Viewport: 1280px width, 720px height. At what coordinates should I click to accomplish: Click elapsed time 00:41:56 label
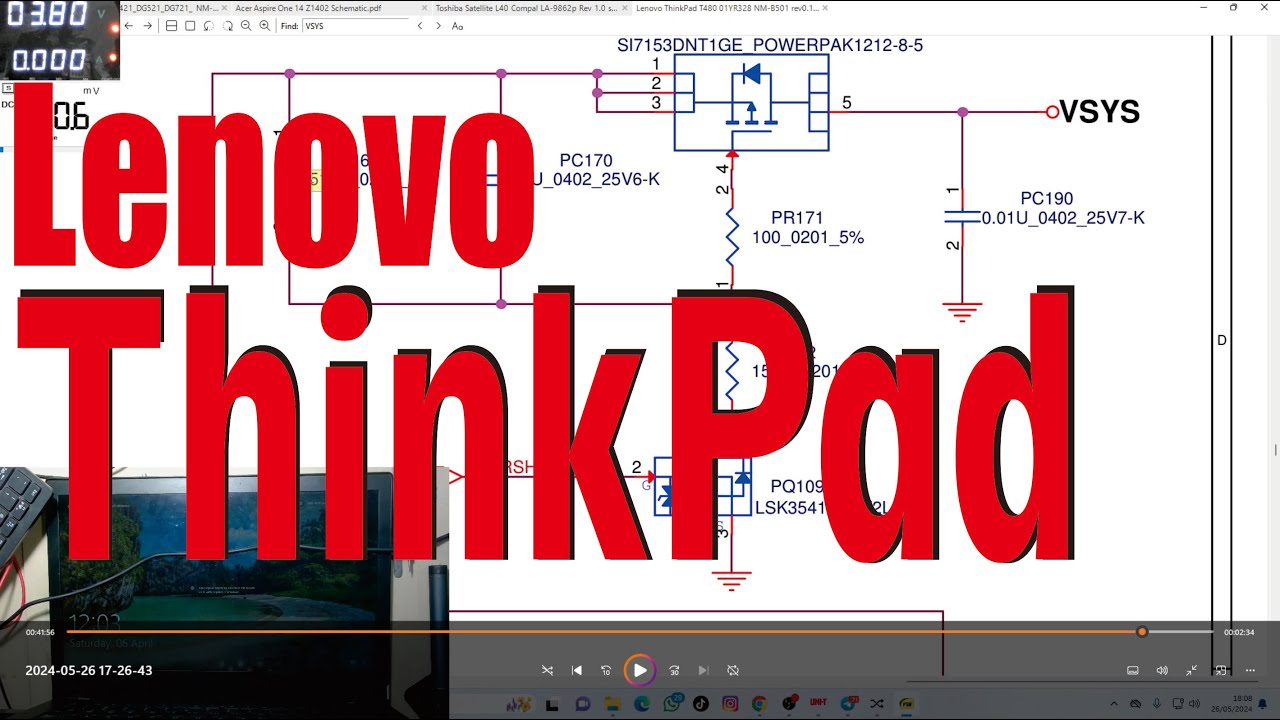40,632
